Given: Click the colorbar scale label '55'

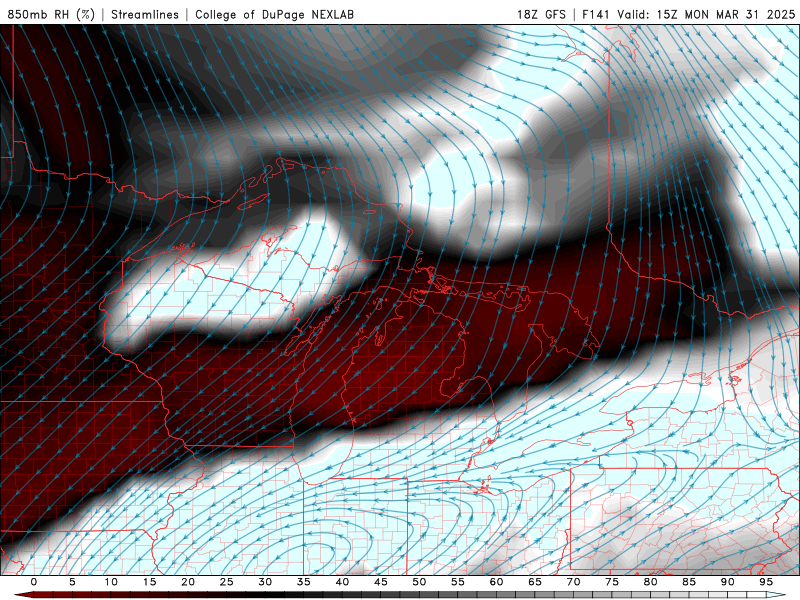Looking at the screenshot, I should [458, 582].
